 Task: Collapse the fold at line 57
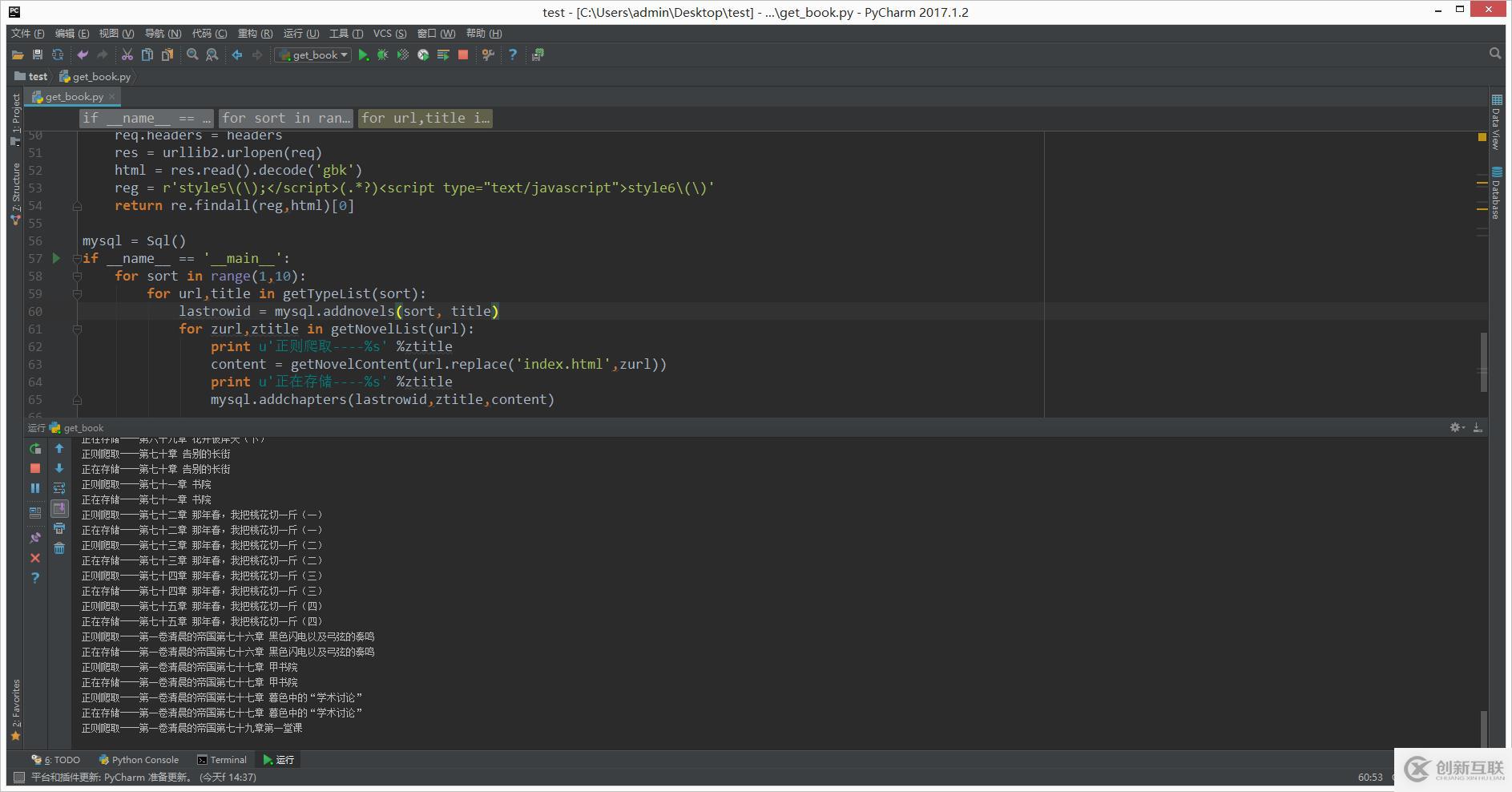point(77,258)
